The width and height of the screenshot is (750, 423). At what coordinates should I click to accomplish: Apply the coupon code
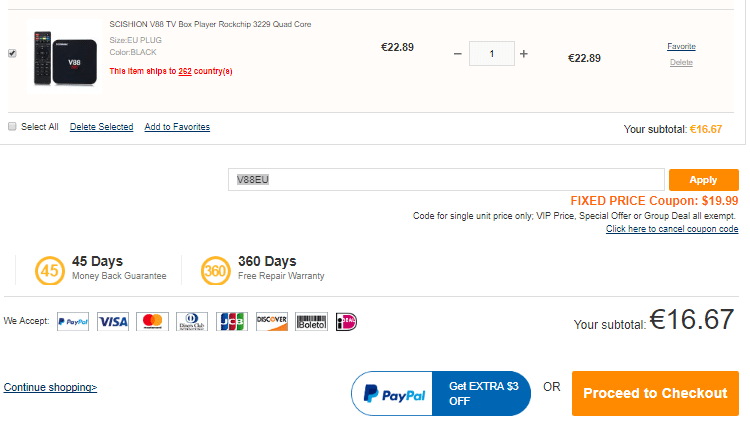[x=703, y=180]
